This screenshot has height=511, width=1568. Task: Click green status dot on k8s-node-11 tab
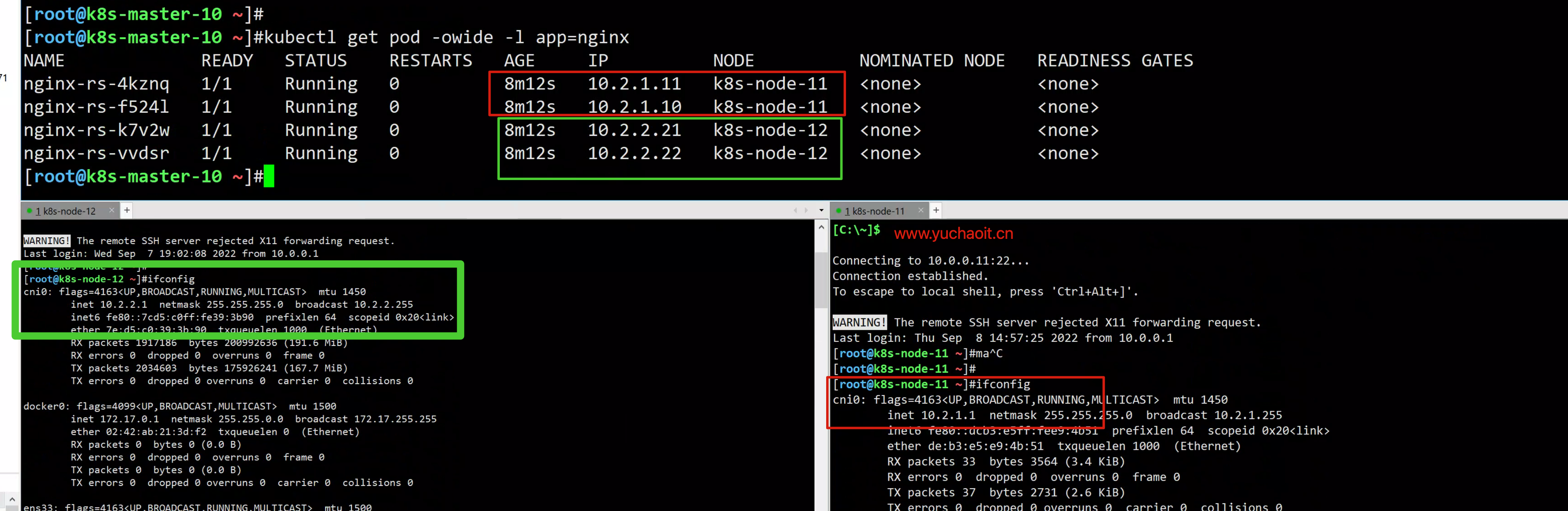click(838, 211)
